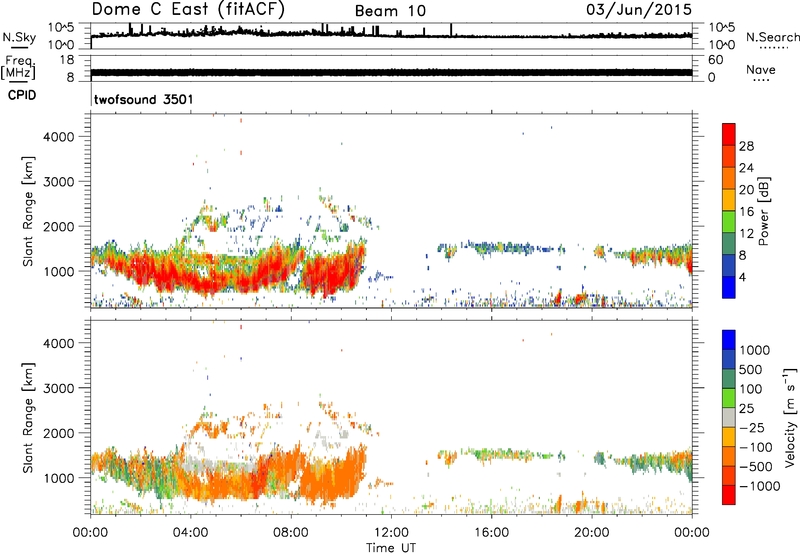Viewport: 800px width, 554px height.
Task: Click the '16' power colorbar tick label
Action: pos(746,212)
